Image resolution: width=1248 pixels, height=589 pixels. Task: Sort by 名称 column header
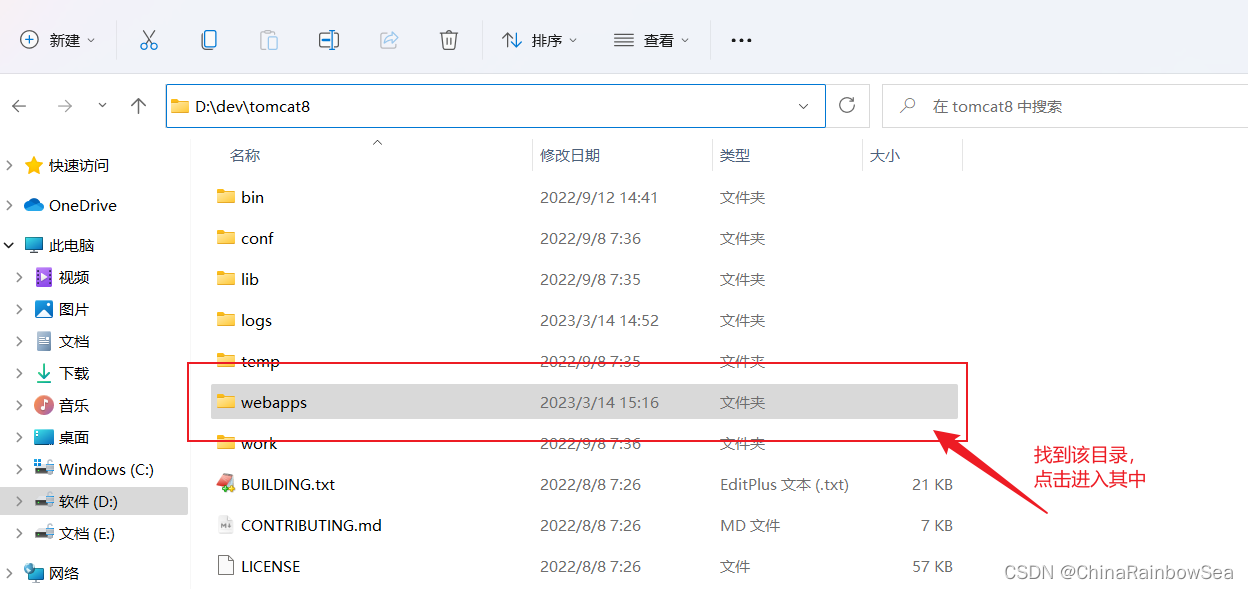click(x=245, y=155)
